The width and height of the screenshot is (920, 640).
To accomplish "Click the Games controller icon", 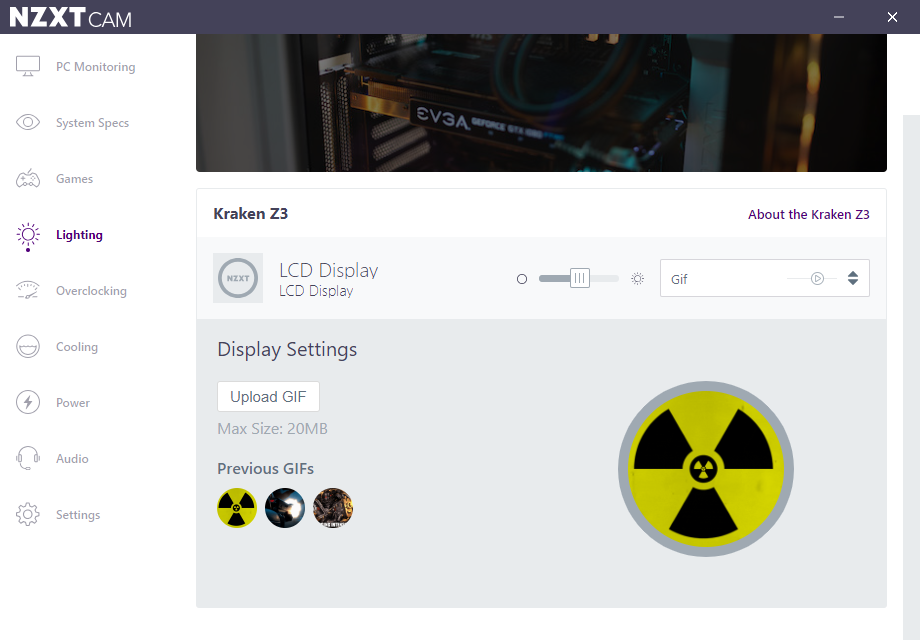I will (x=28, y=178).
